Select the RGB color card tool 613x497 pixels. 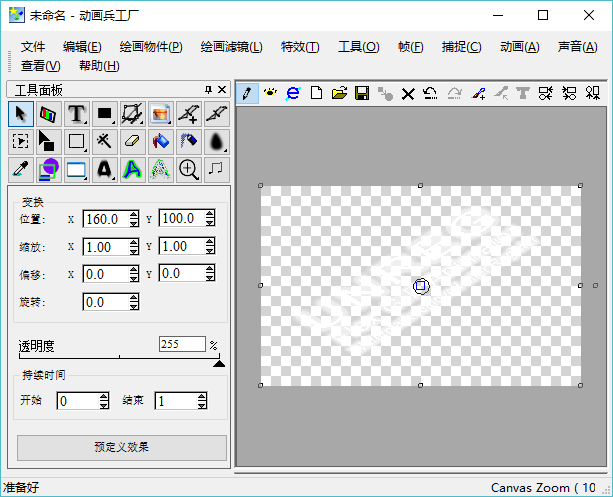49,114
